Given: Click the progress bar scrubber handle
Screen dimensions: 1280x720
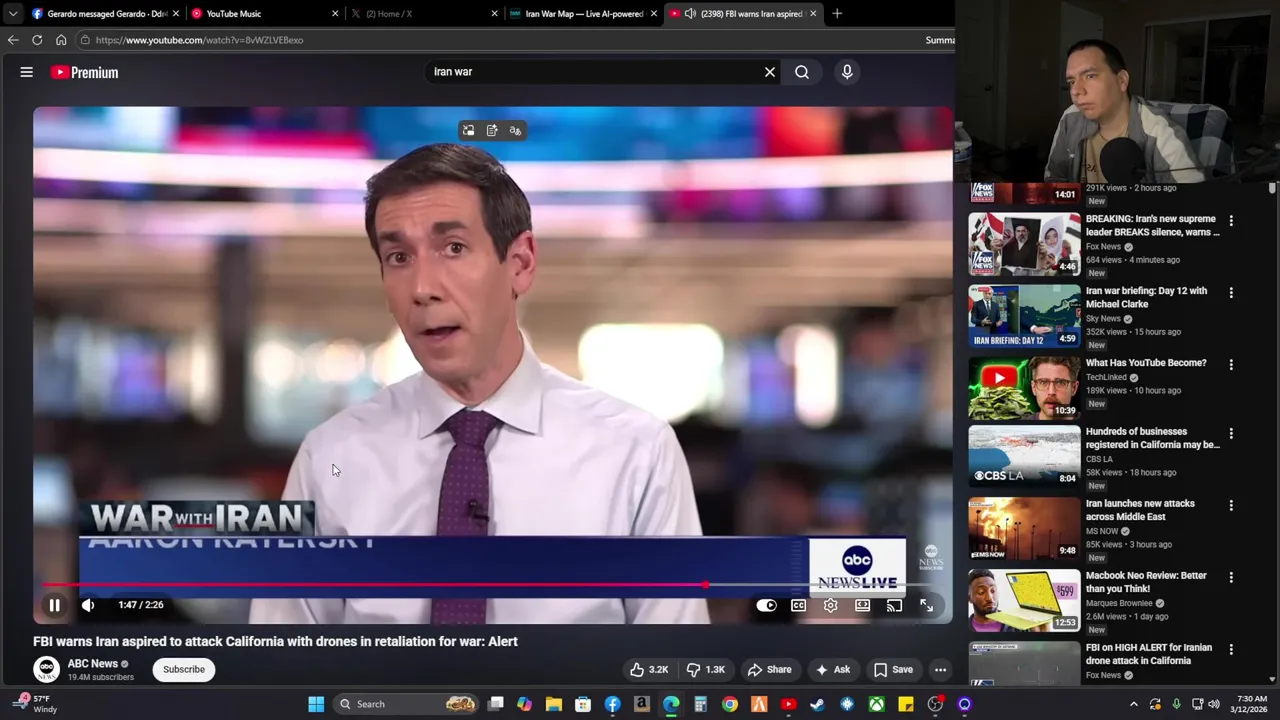Looking at the screenshot, I should (x=706, y=584).
